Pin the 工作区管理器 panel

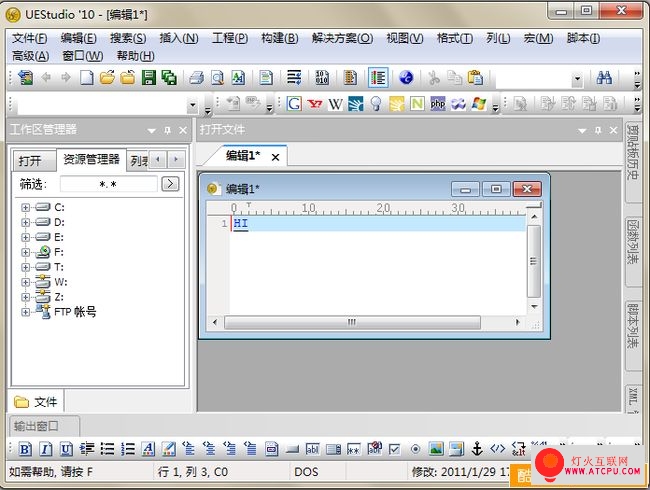click(167, 131)
